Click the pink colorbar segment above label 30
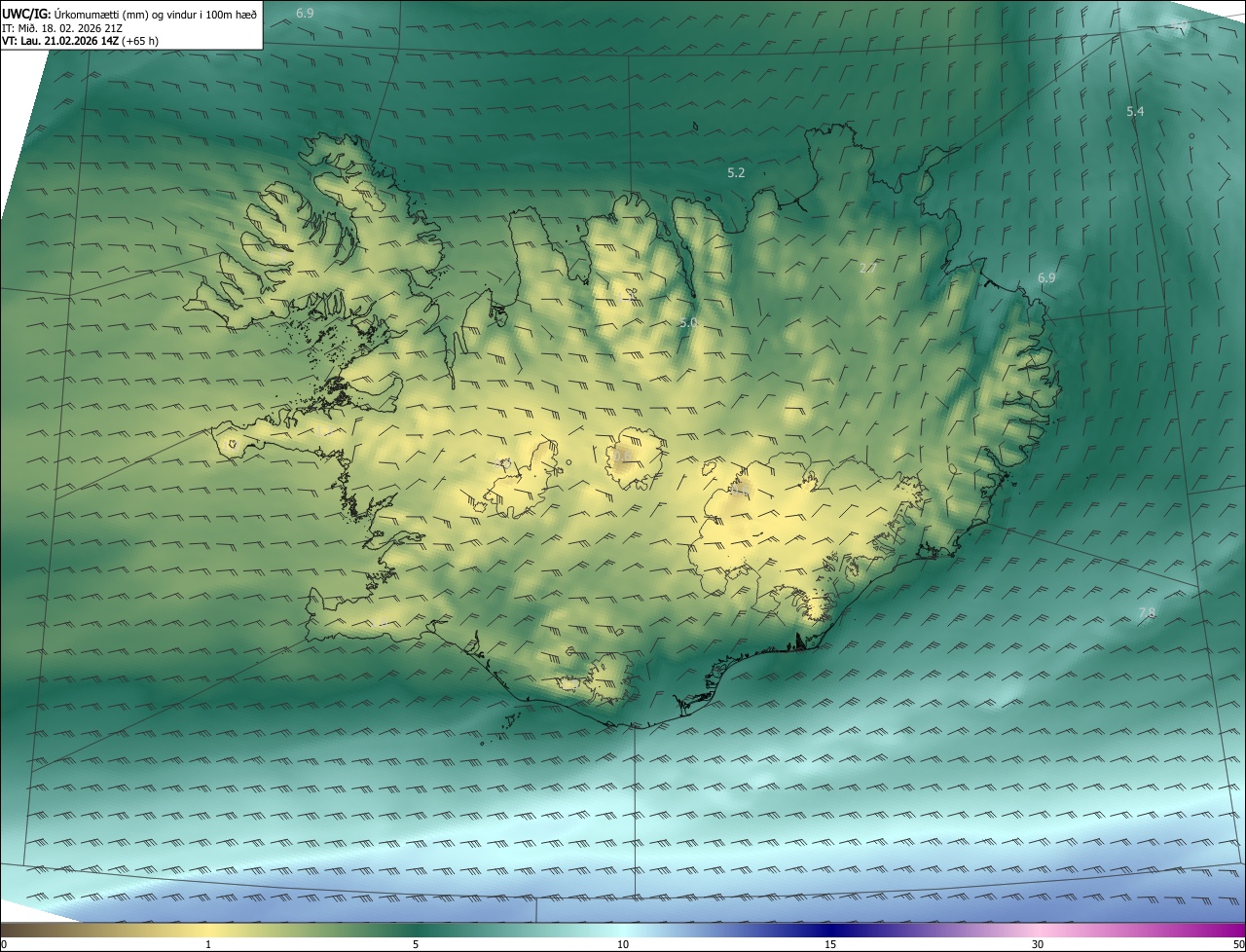 (1038, 930)
